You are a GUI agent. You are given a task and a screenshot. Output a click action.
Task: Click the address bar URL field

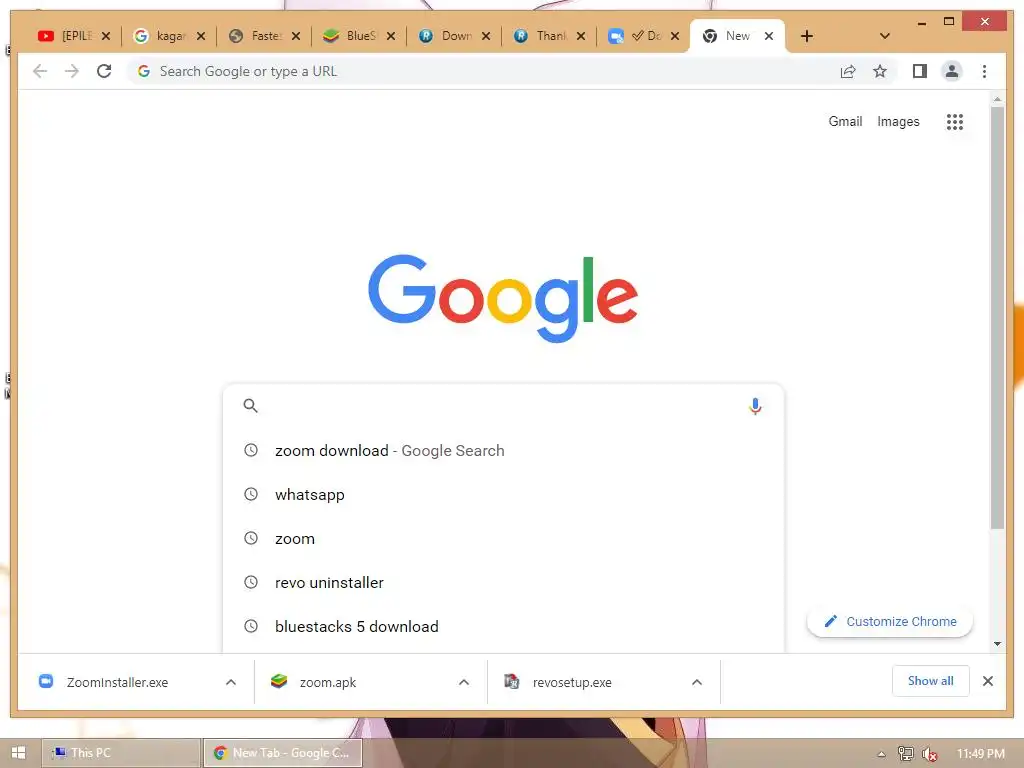(x=483, y=71)
